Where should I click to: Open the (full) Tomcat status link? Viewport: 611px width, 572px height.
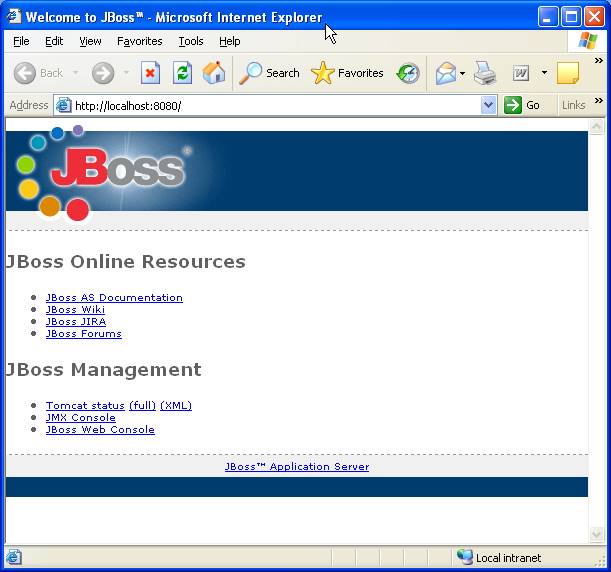[142, 406]
